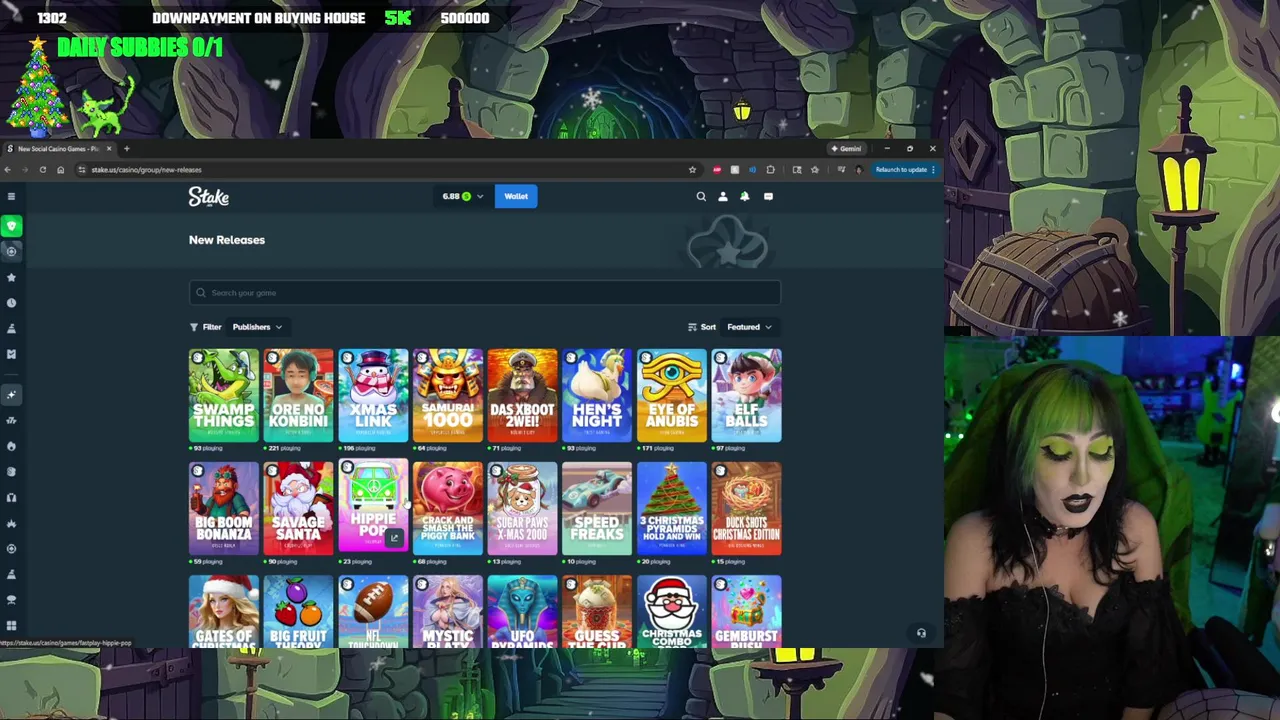This screenshot has height=720, width=1280.
Task: Expand the 6.88 balance currency dropdown
Action: coord(462,197)
